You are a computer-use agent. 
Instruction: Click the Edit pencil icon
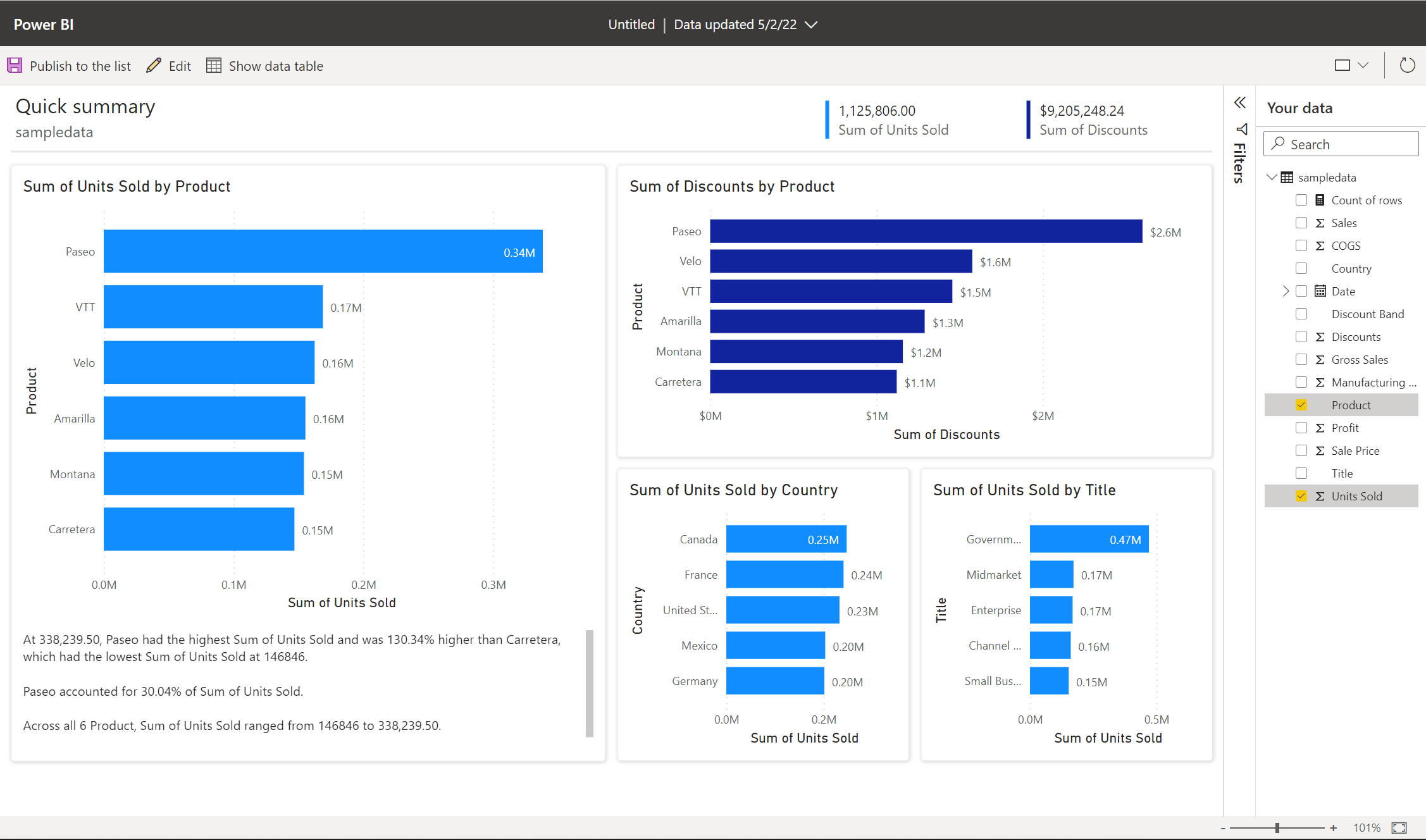(x=152, y=66)
